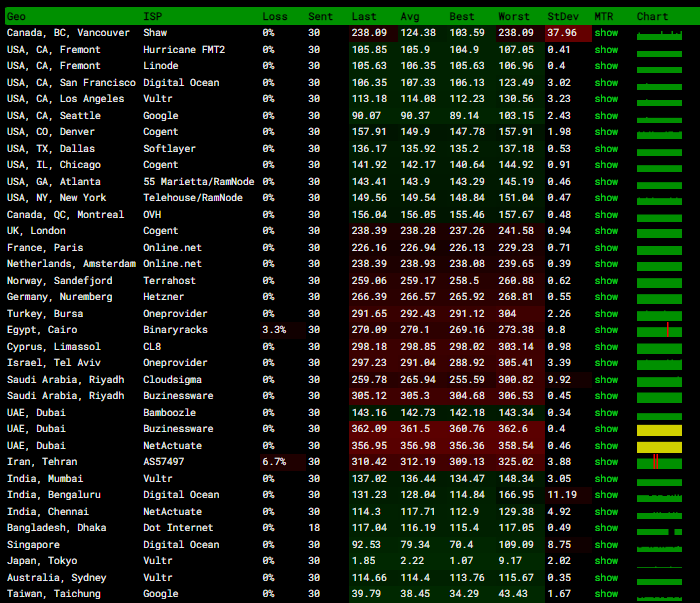Screen dimensions: 700x603
Task: Open 'show' link for Japan Tokyo row
Action: click(x=606, y=561)
